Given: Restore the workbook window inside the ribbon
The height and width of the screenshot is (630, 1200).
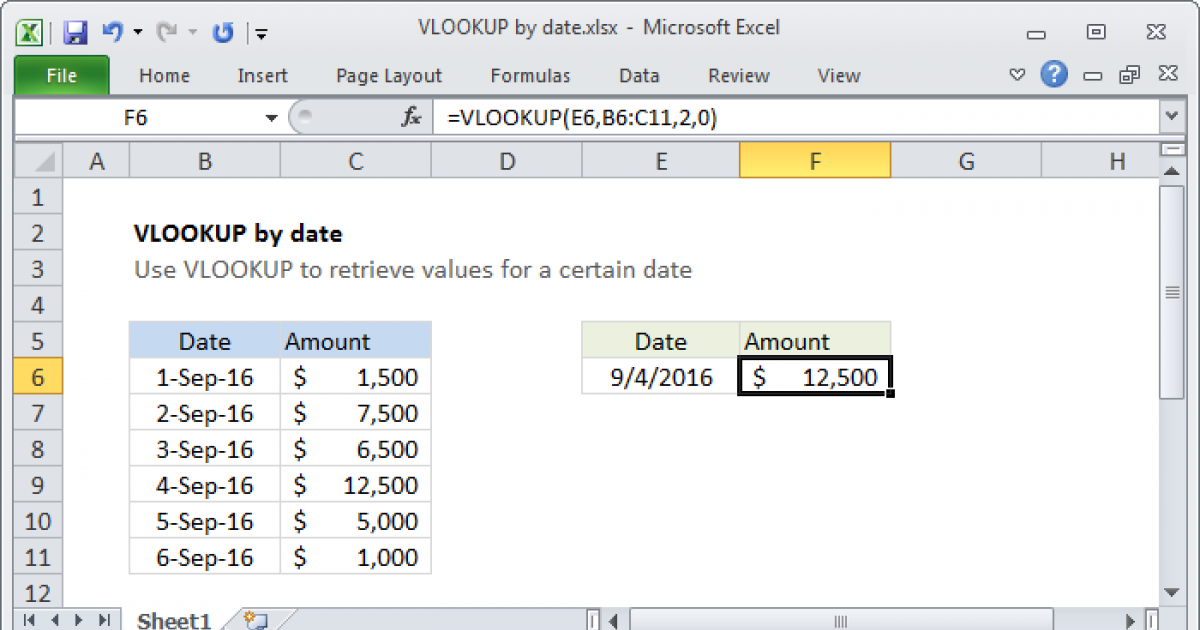Looking at the screenshot, I should point(1130,75).
